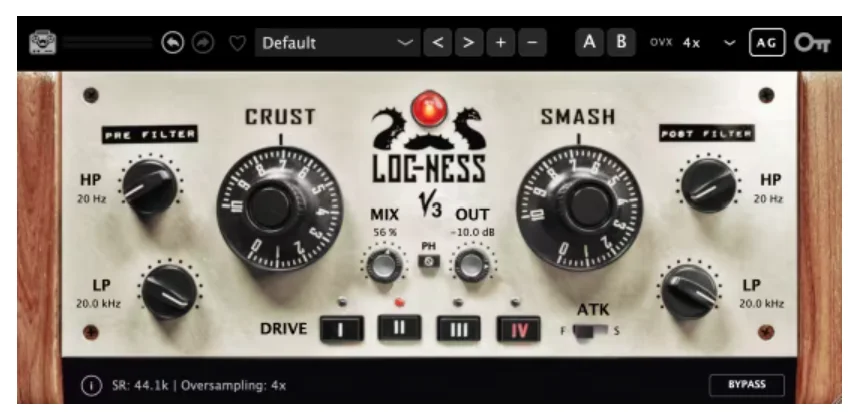Switch to the B state
The image size is (860, 412).
pyautogui.click(x=621, y=43)
